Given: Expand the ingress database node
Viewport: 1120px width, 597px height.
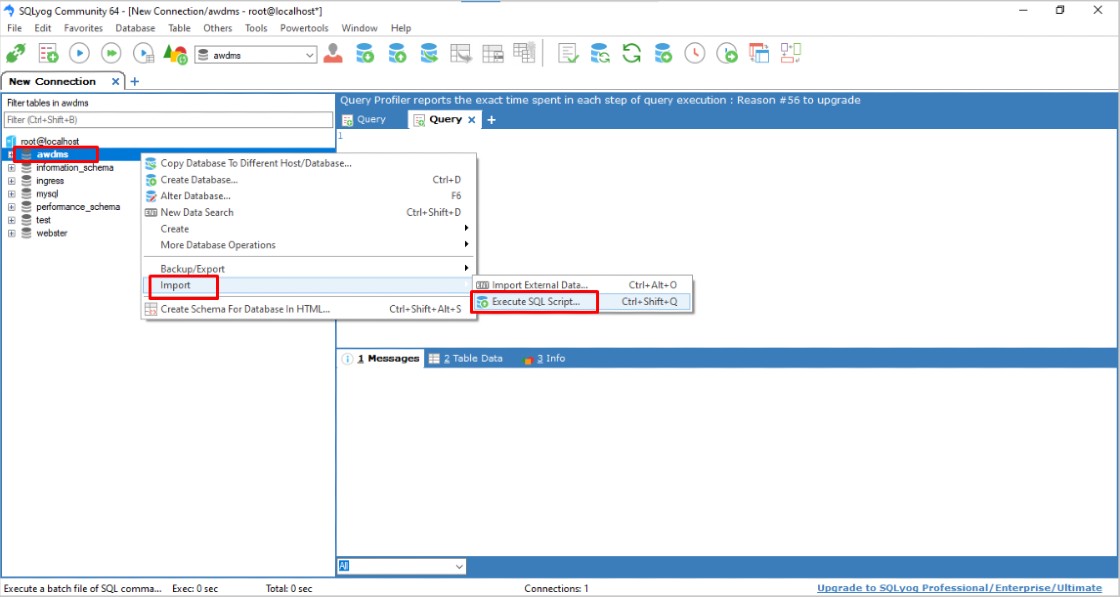Looking at the screenshot, I should tap(11, 181).
